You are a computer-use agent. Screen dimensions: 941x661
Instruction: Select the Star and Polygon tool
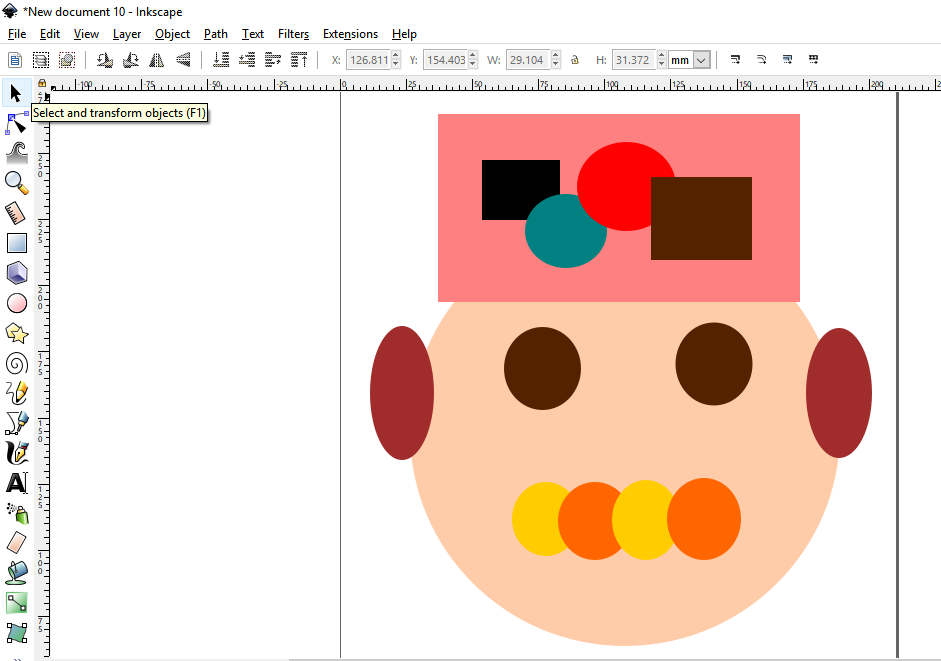tap(16, 333)
